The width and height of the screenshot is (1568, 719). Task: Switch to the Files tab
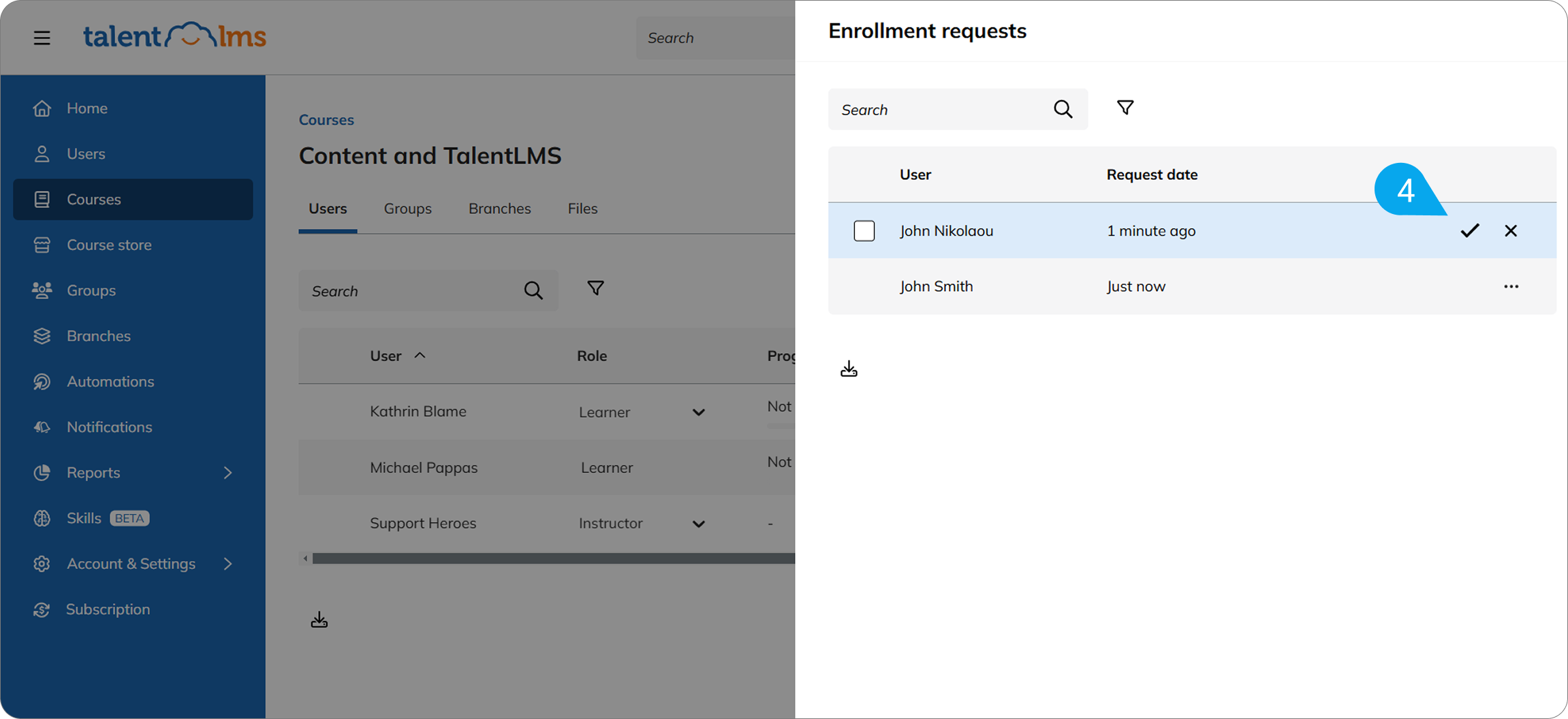tap(582, 209)
